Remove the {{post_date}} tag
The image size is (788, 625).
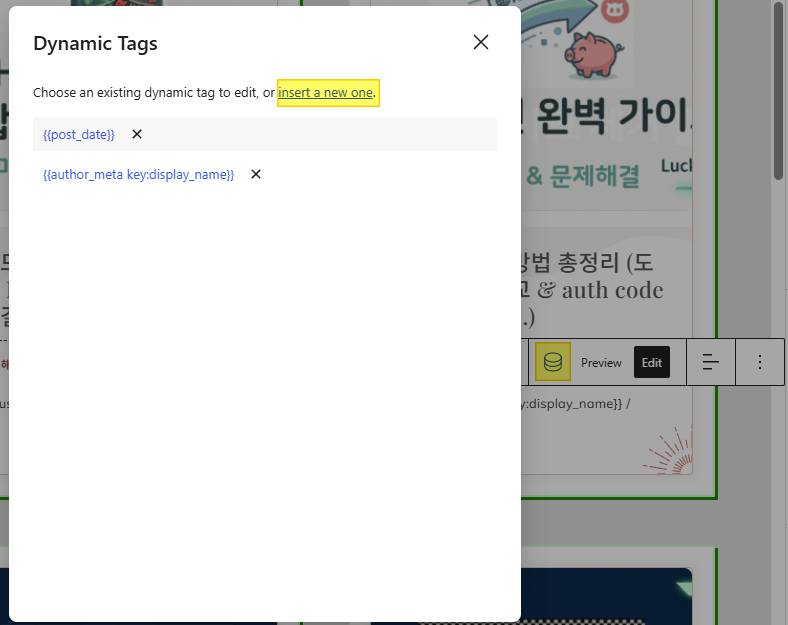(x=137, y=134)
